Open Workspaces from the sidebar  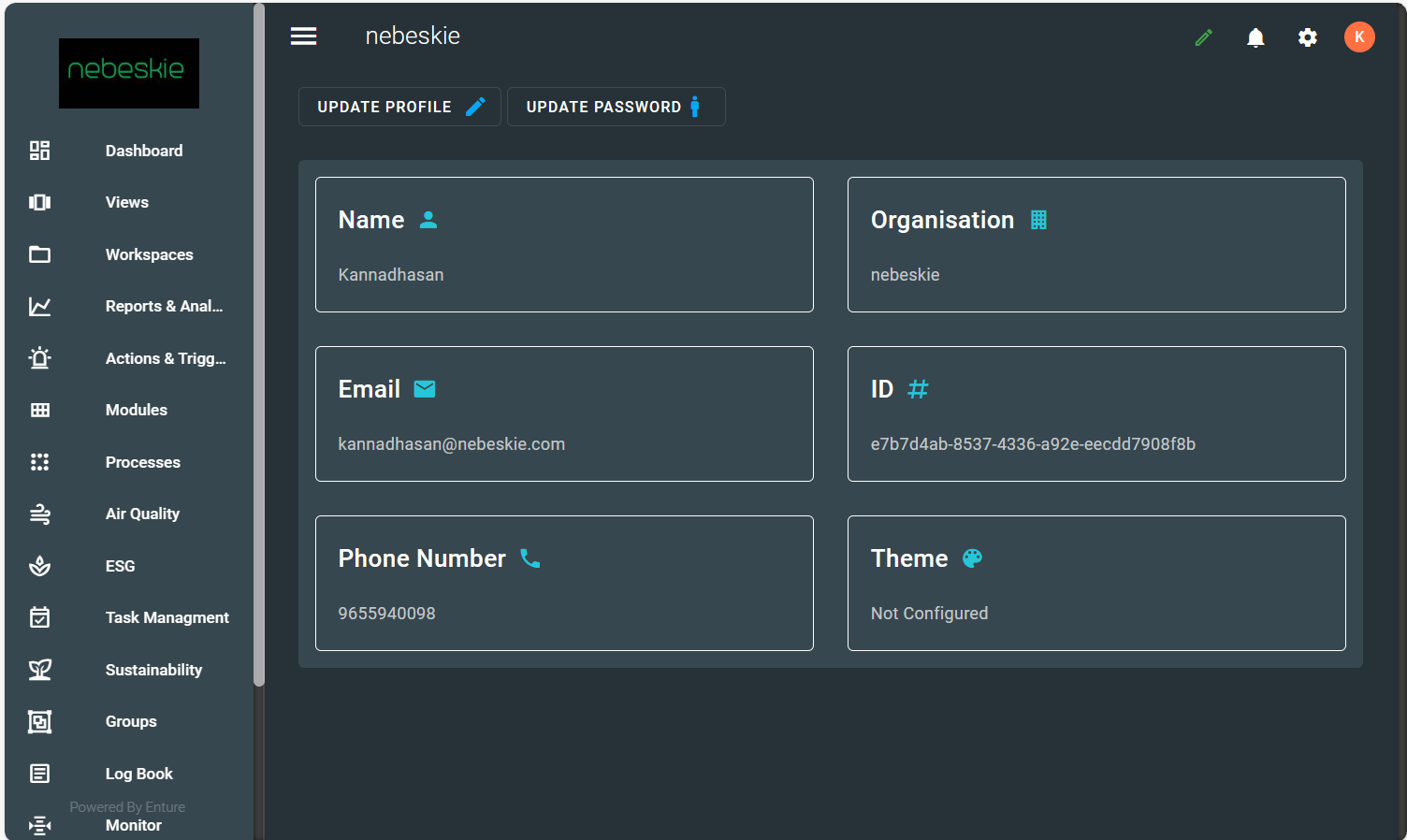pos(149,254)
